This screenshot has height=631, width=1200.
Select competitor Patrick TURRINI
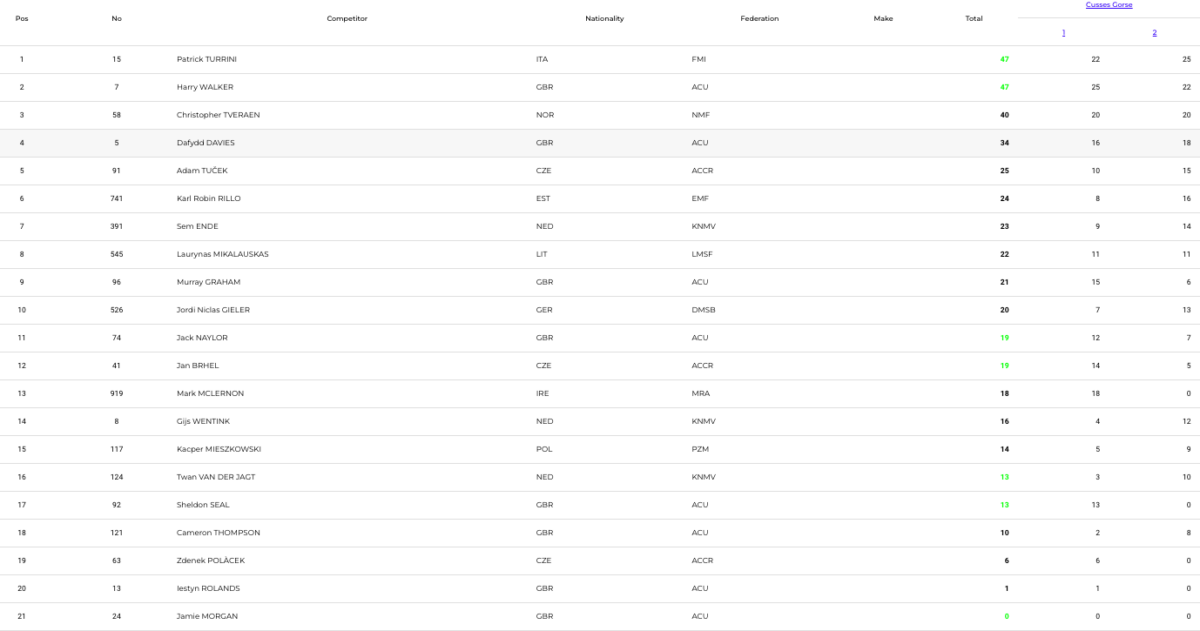[x=207, y=59]
